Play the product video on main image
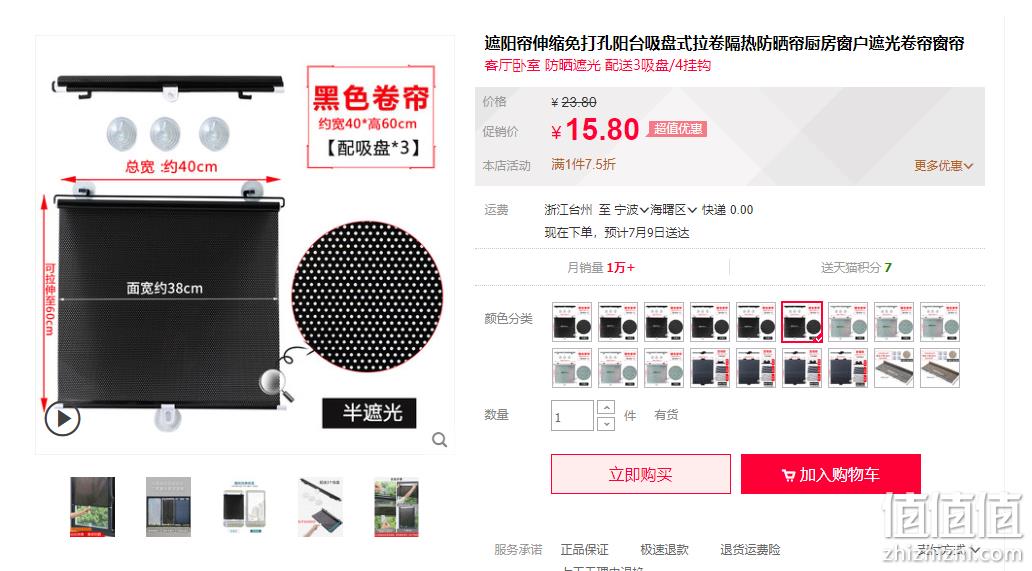The width and height of the screenshot is (1032, 571). 63,418
